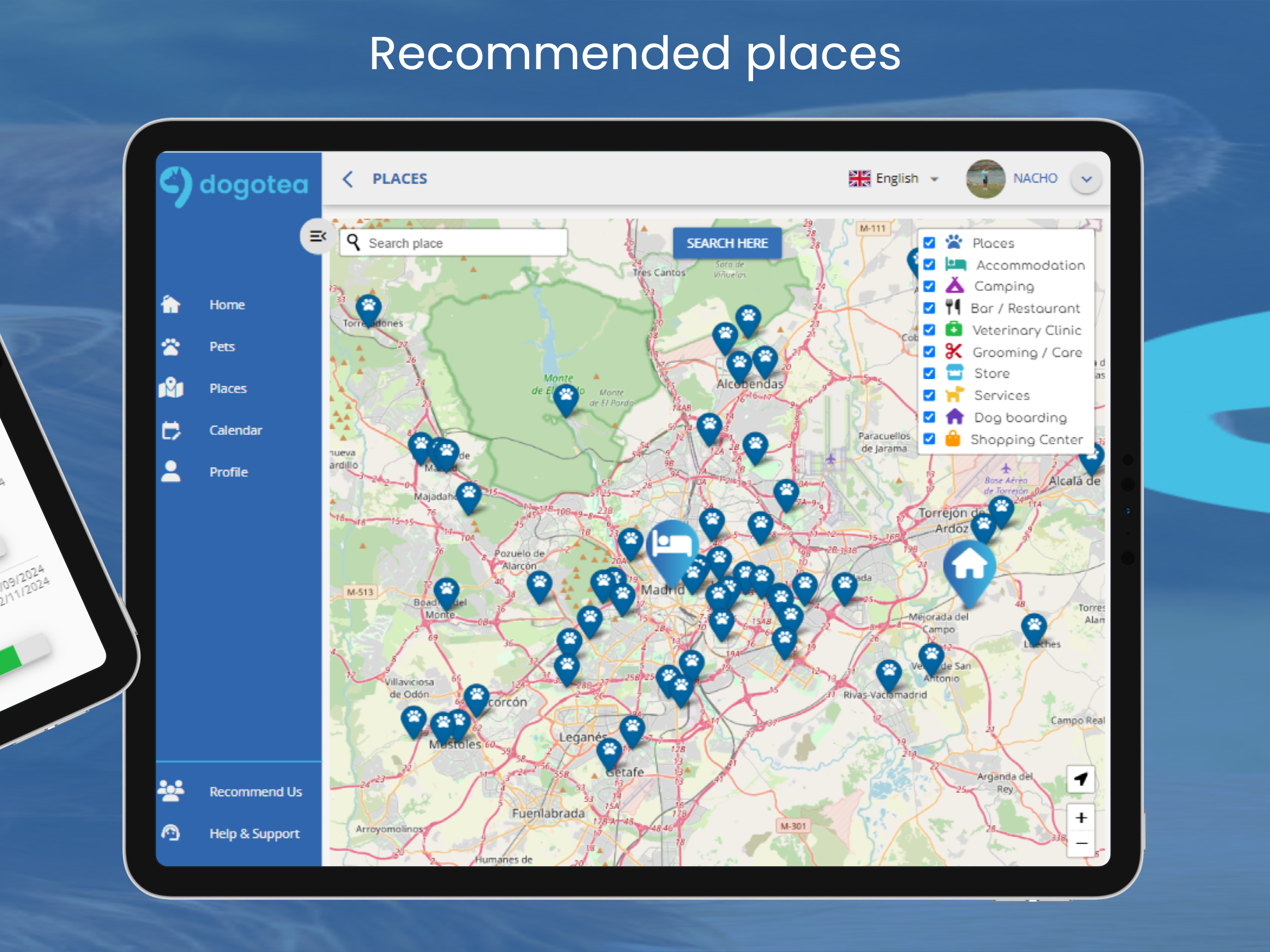Uncheck the Veterinary Clinic filter checkbox
The image size is (1270, 952).
pyautogui.click(x=929, y=330)
